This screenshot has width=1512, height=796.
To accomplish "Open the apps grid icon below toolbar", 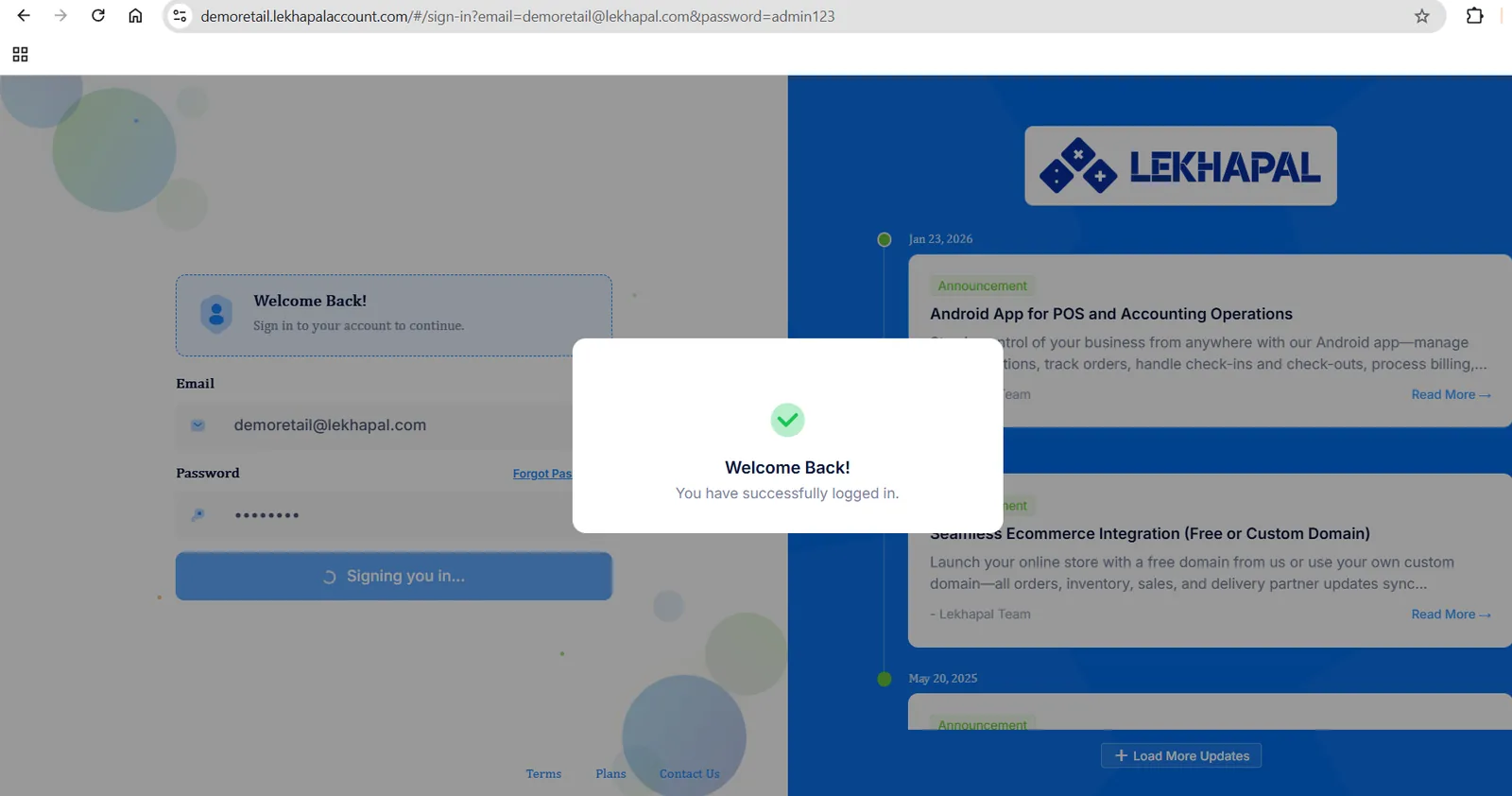I will click(x=20, y=55).
